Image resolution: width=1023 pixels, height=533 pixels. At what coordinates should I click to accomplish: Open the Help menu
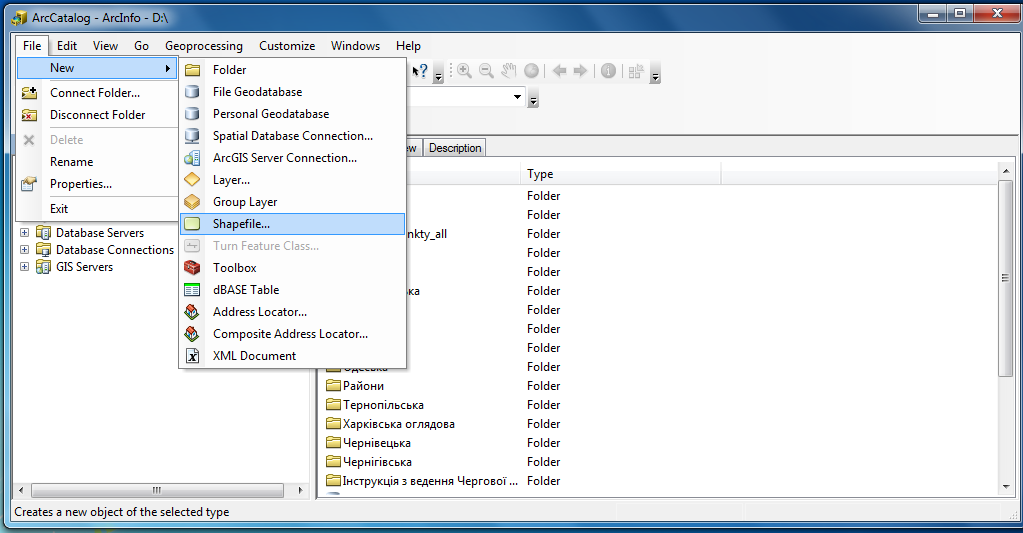point(408,46)
